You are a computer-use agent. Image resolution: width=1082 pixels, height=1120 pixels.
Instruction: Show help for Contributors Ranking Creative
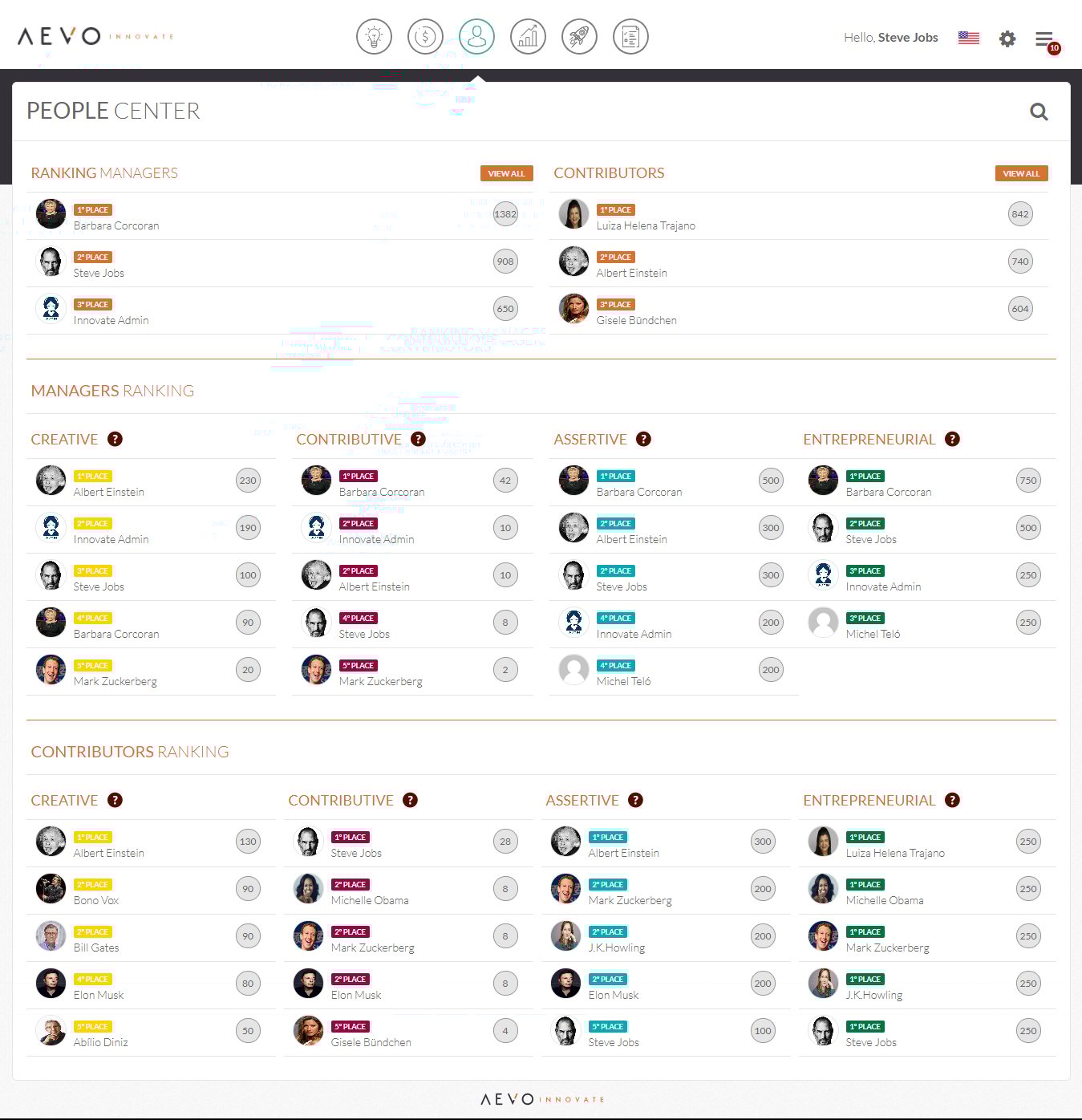[x=115, y=800]
